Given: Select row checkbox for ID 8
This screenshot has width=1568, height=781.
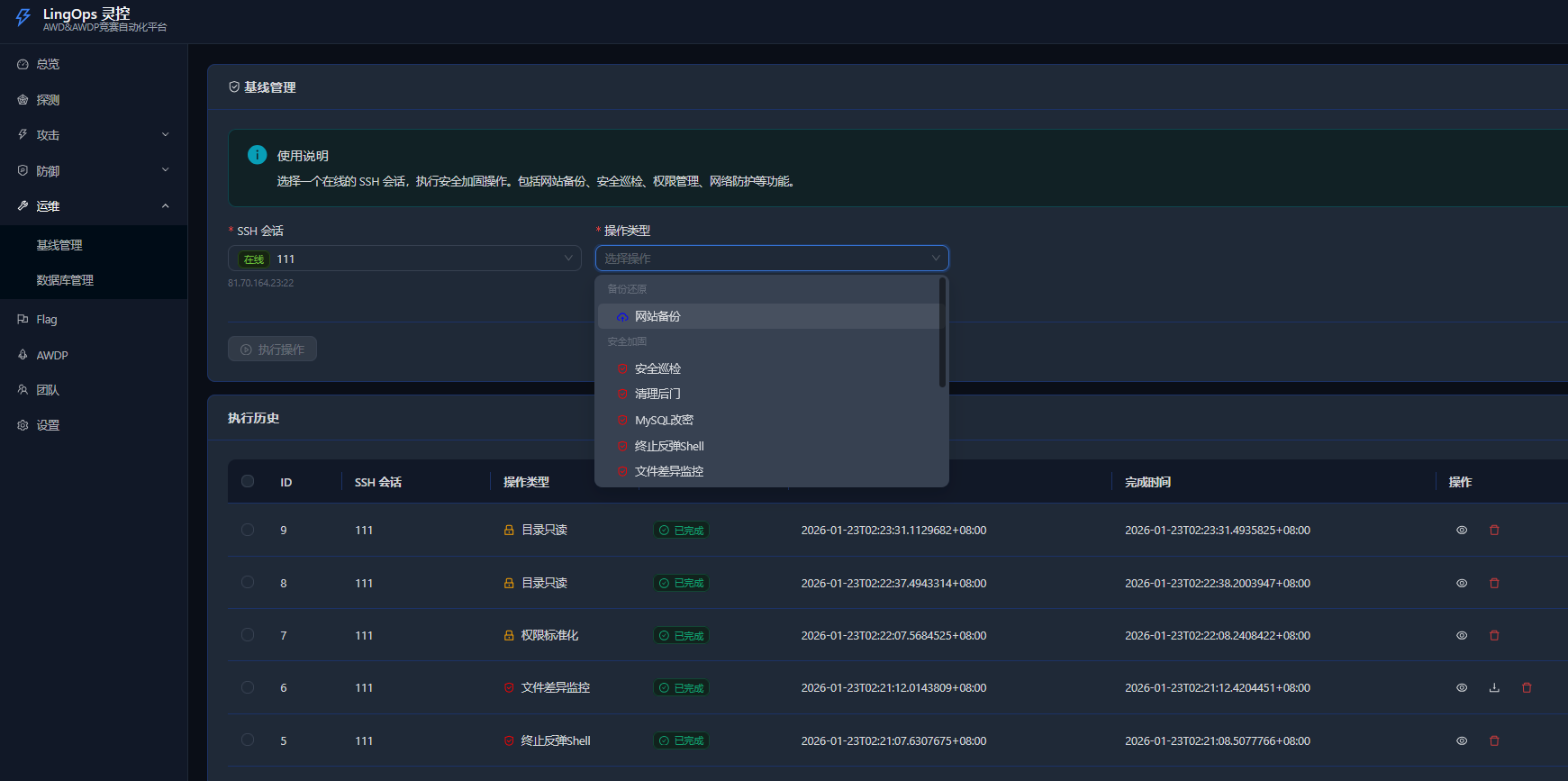Looking at the screenshot, I should (248, 582).
